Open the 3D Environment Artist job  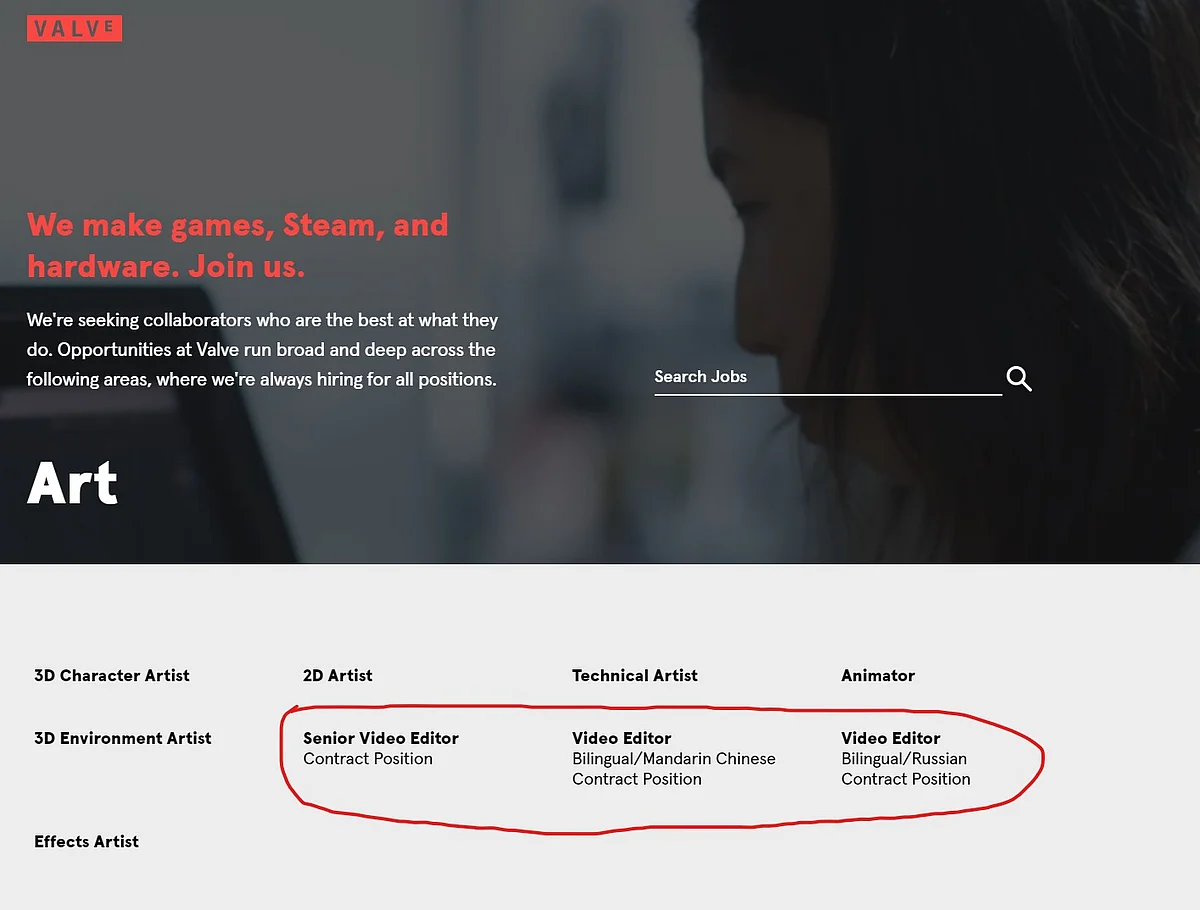(123, 738)
